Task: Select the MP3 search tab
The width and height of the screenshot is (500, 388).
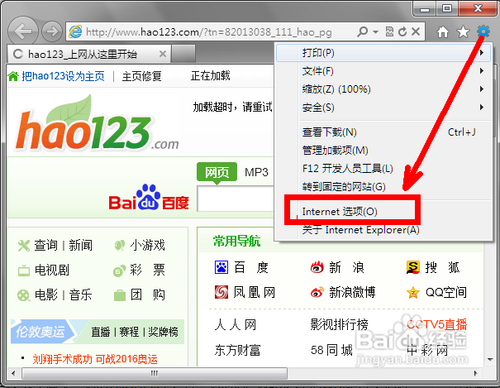Action: 256,172
